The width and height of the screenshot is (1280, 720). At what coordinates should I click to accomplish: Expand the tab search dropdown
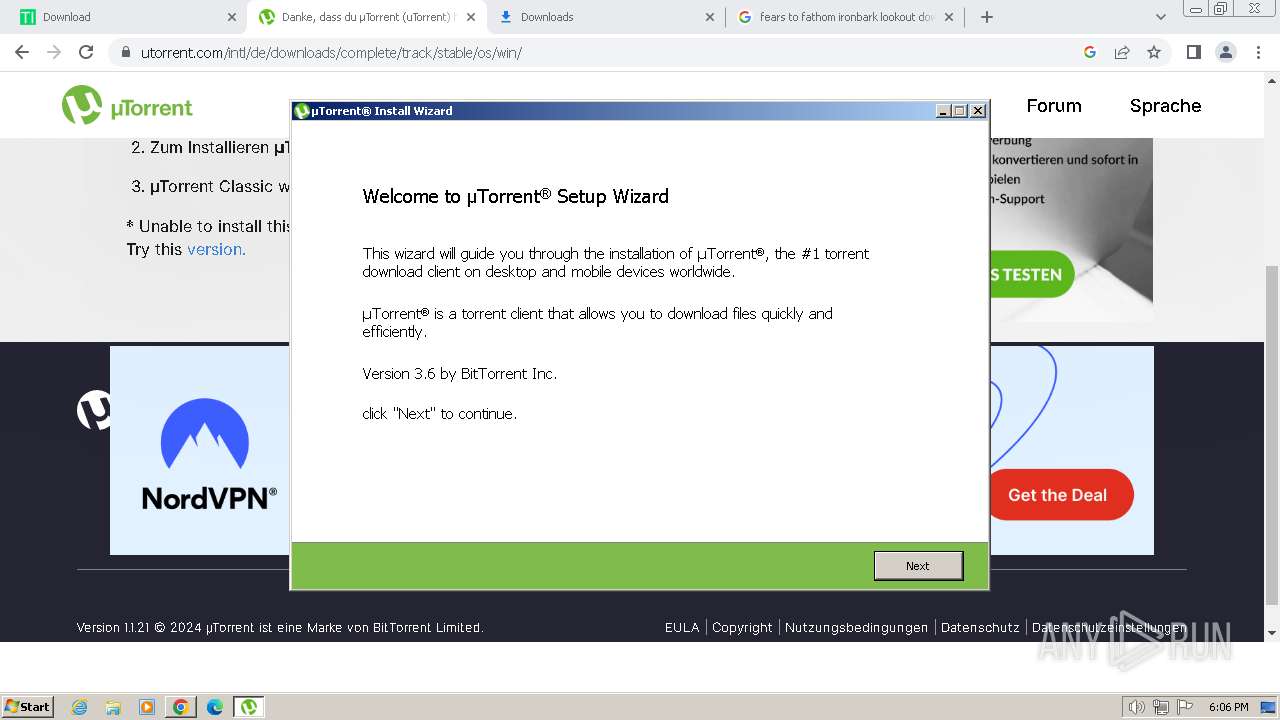1160,17
